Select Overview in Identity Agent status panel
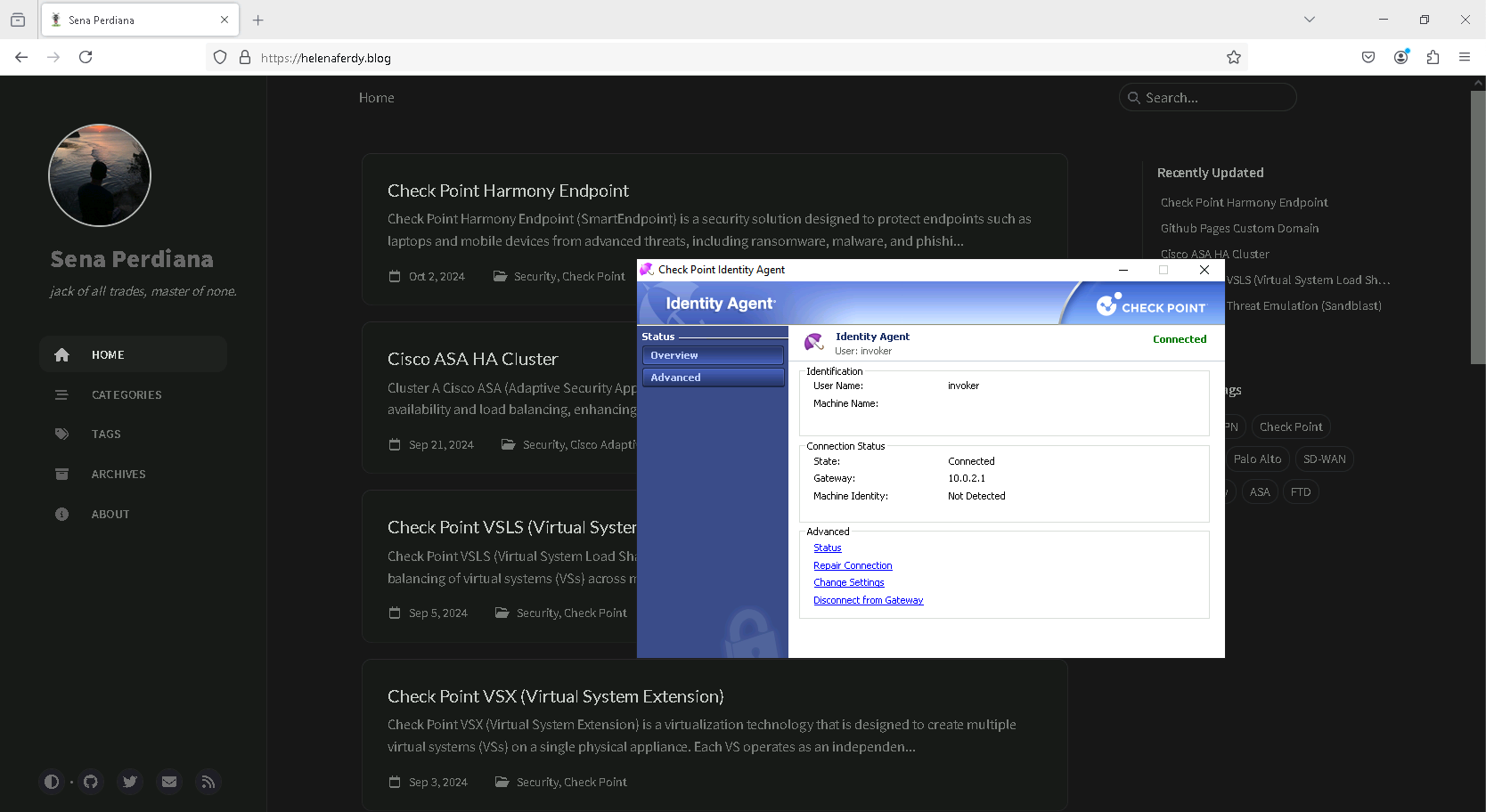This screenshot has width=1486, height=812. tap(713, 355)
